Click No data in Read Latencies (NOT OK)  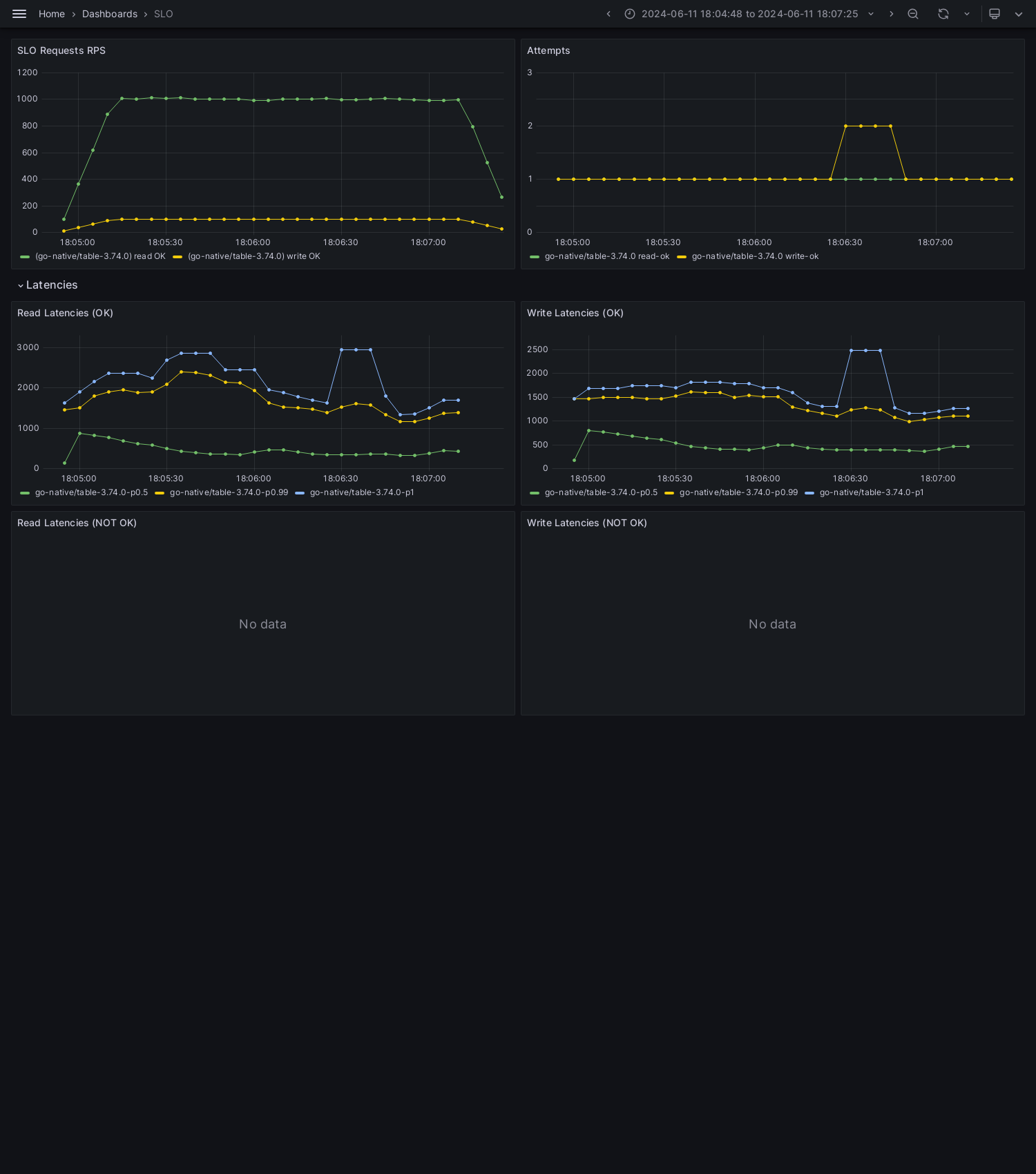point(262,624)
